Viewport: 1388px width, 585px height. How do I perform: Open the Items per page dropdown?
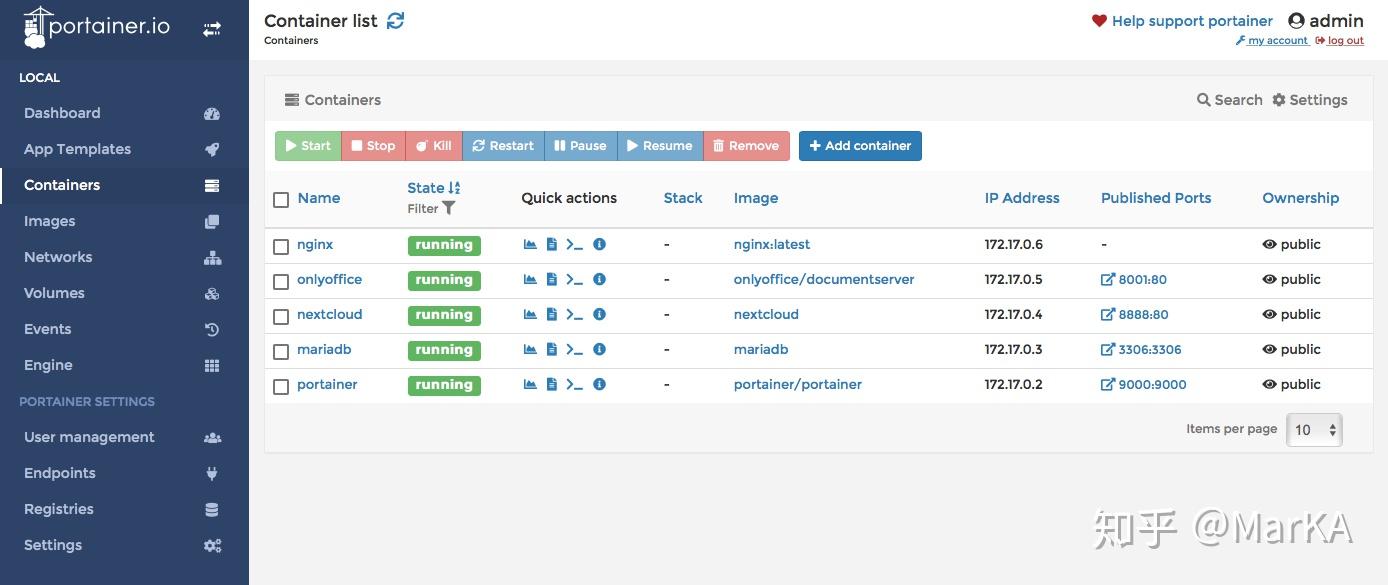[1314, 429]
